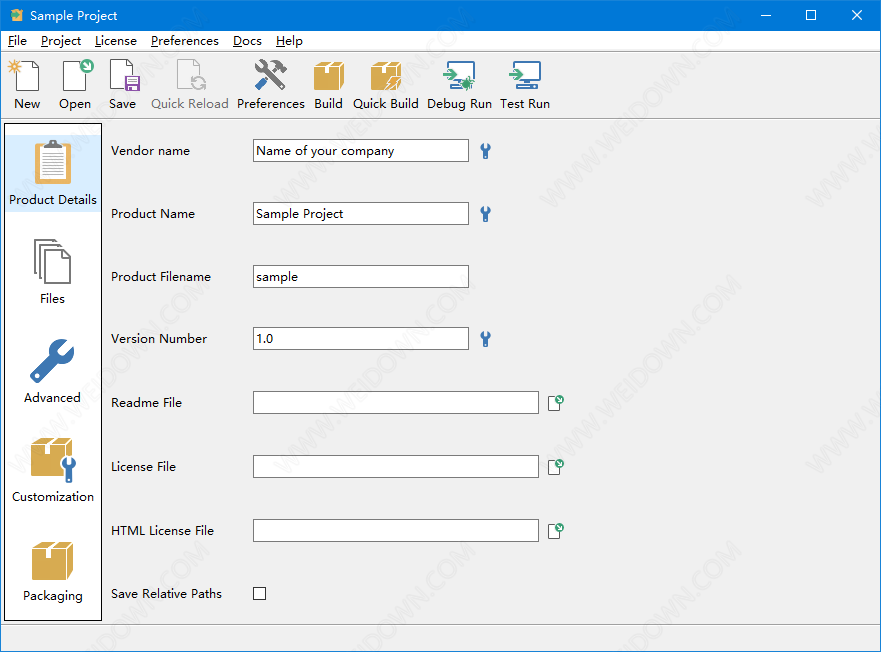Screen dimensions: 881x652
Task: Click into the Readme File path field
Action: pyautogui.click(x=396, y=402)
